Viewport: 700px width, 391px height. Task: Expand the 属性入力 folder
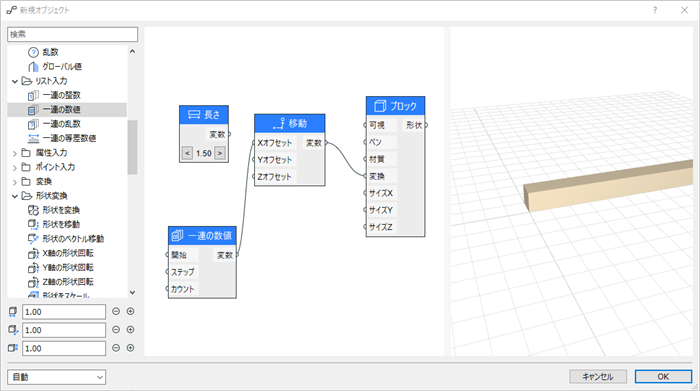tap(15, 153)
